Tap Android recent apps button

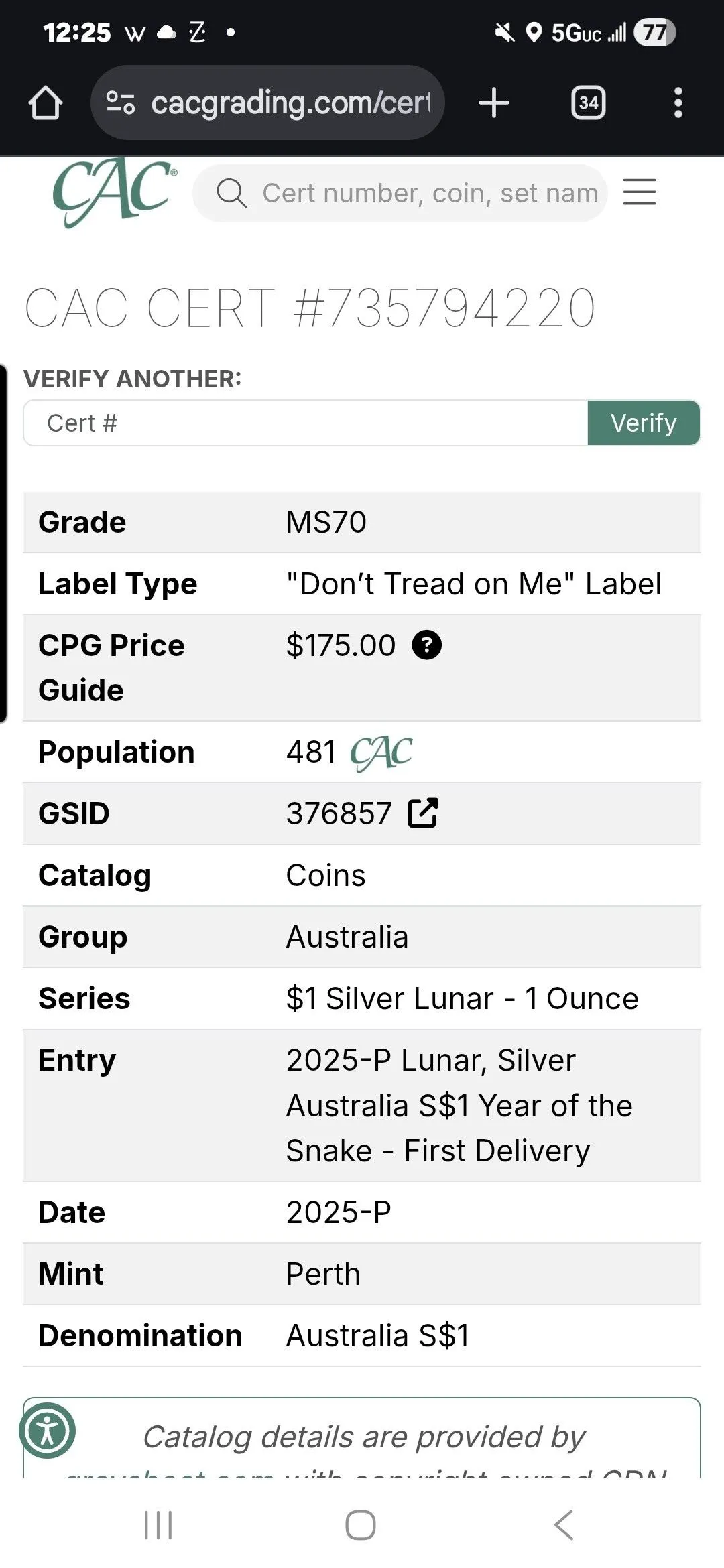159,1525
